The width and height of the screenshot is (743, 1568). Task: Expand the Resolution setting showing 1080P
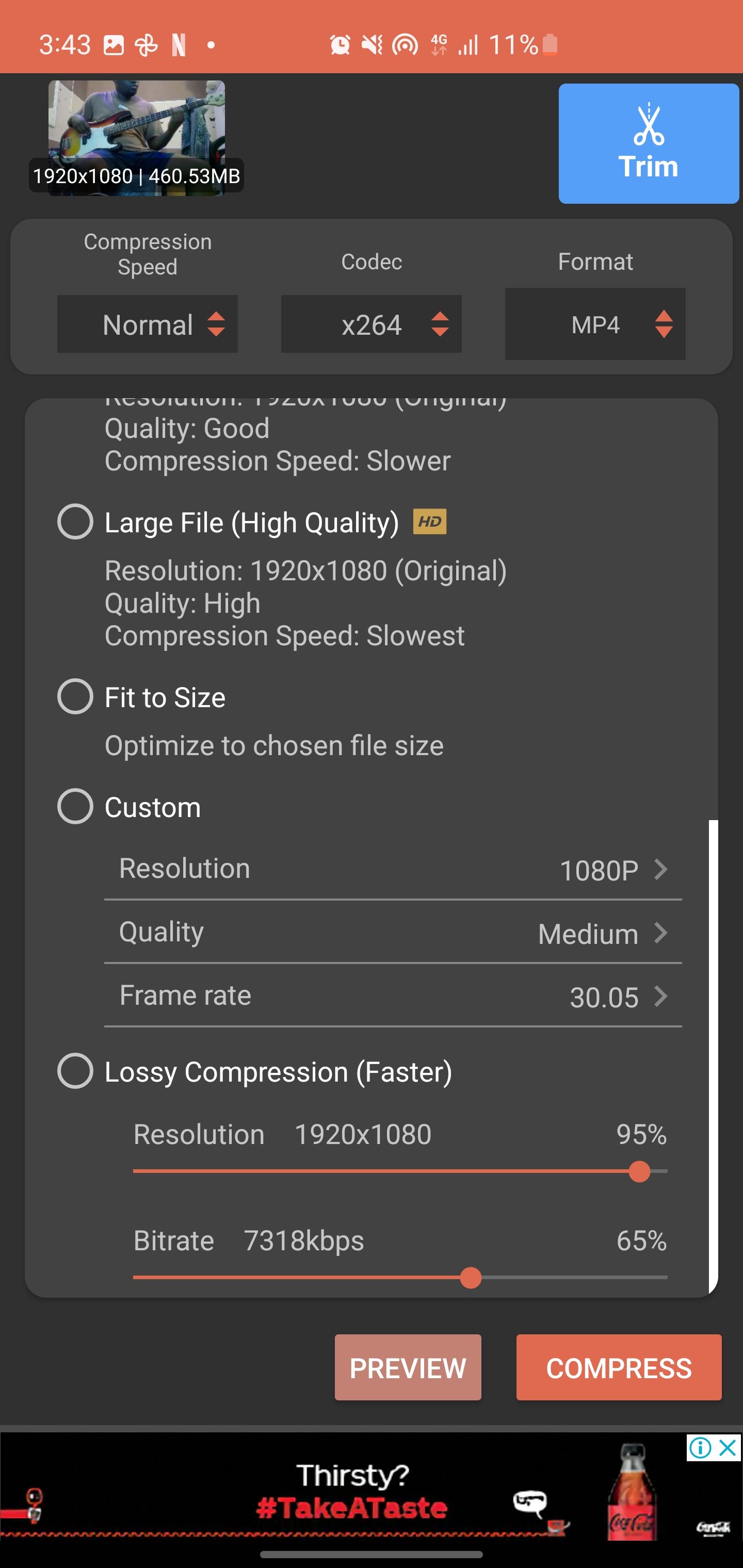[x=393, y=869]
